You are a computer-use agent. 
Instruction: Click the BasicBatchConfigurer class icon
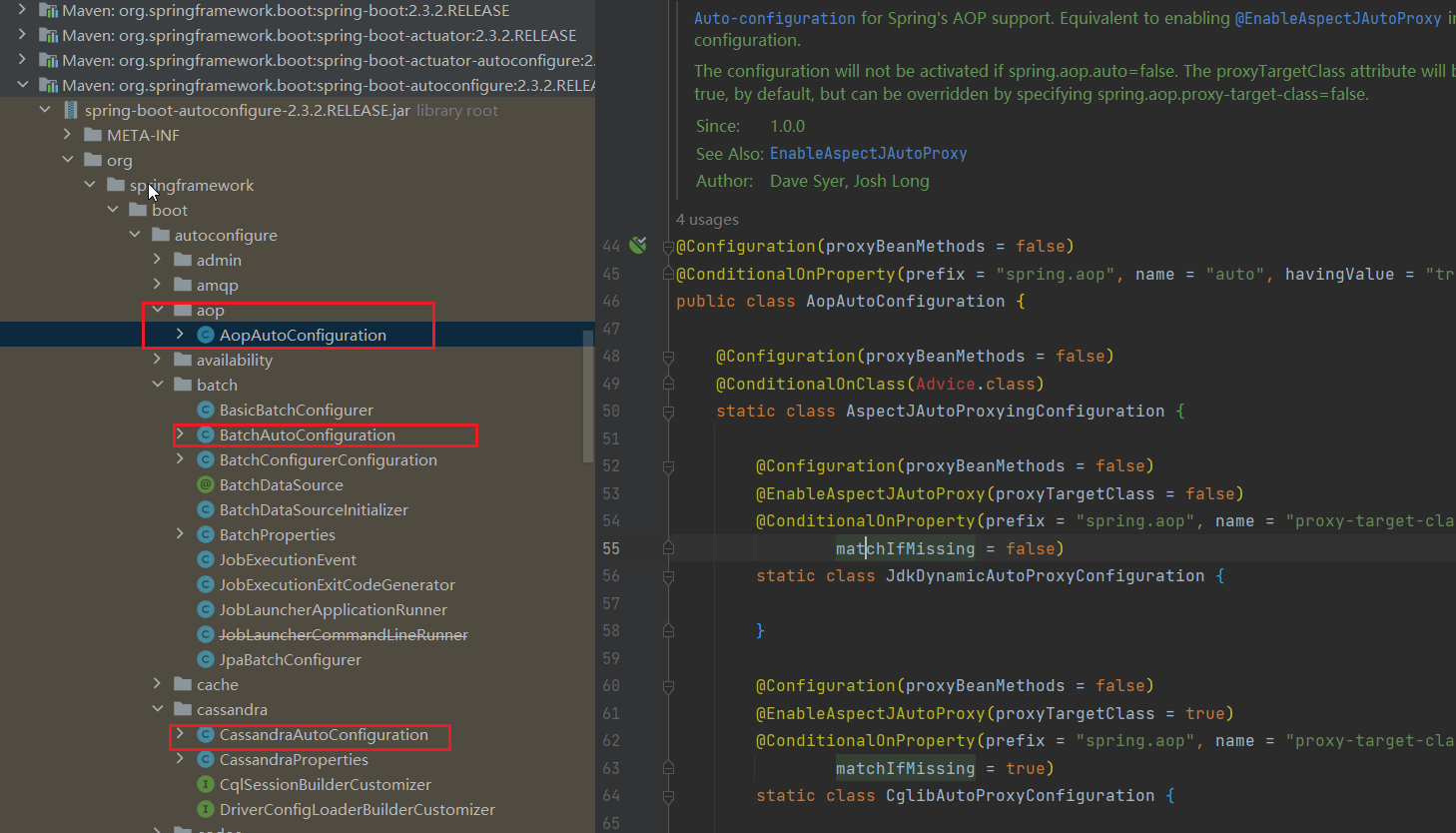pyautogui.click(x=206, y=410)
